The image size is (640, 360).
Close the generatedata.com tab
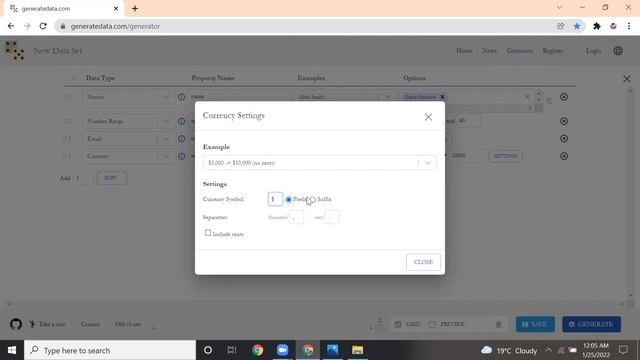tap(116, 8)
